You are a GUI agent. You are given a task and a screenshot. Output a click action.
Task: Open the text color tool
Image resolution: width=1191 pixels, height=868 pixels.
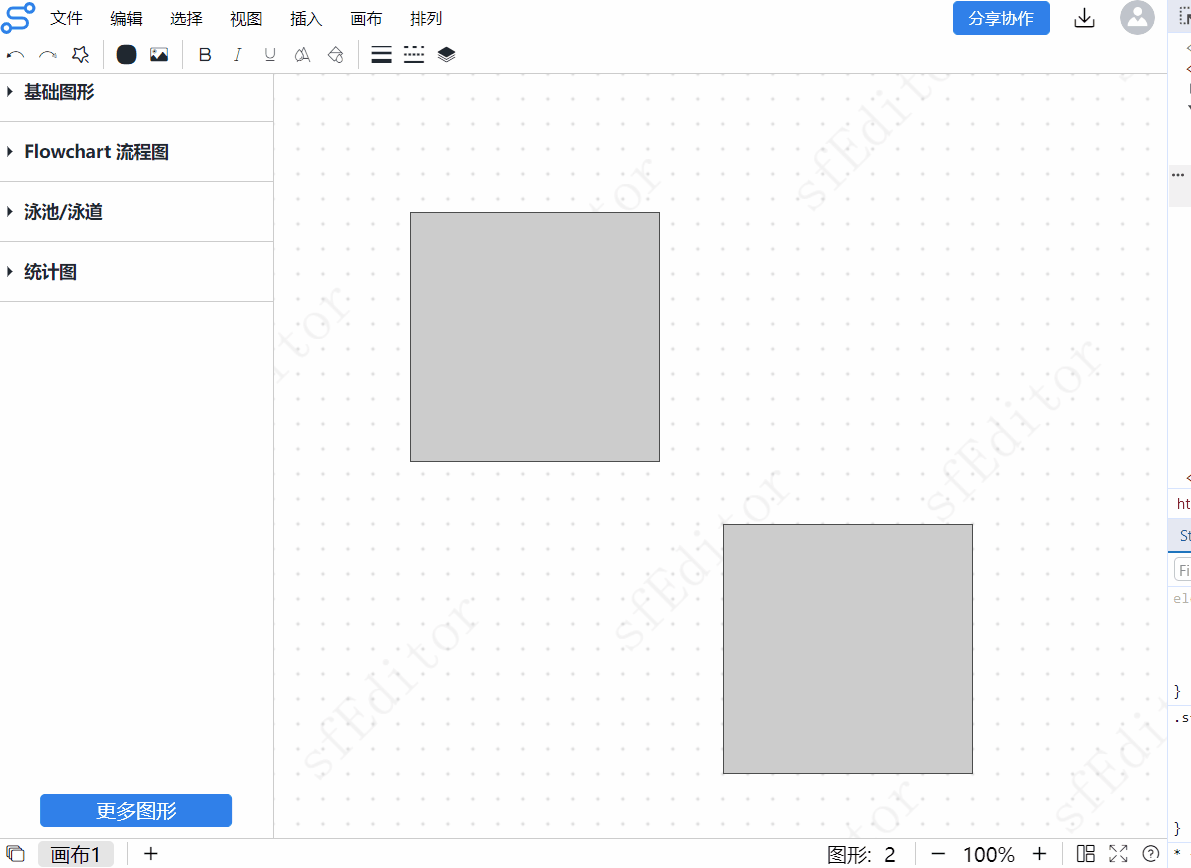point(302,55)
